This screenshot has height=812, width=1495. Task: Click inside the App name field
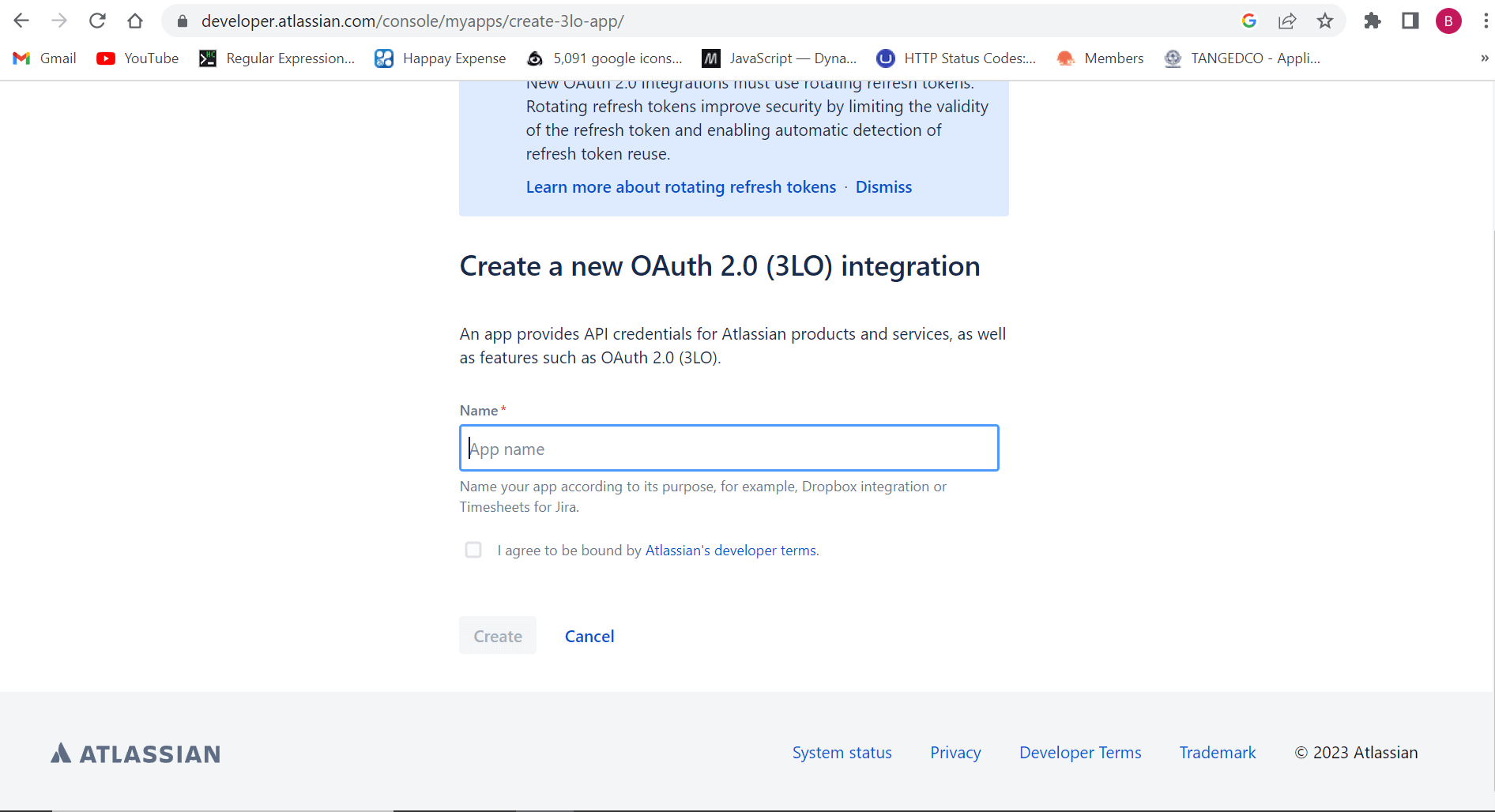[x=729, y=448]
